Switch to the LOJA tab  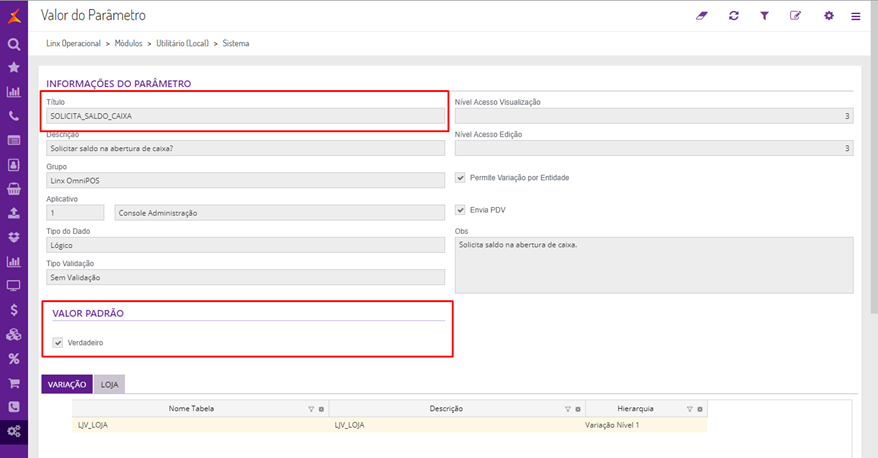click(x=110, y=384)
